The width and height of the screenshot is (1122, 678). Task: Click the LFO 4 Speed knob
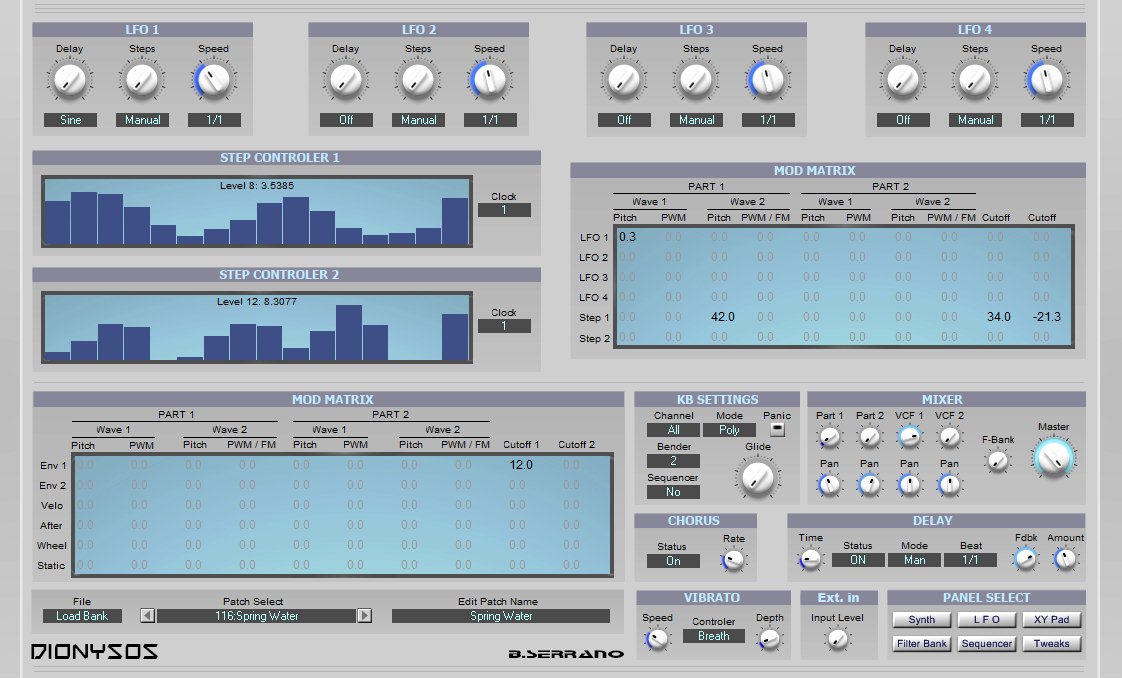tap(1046, 81)
